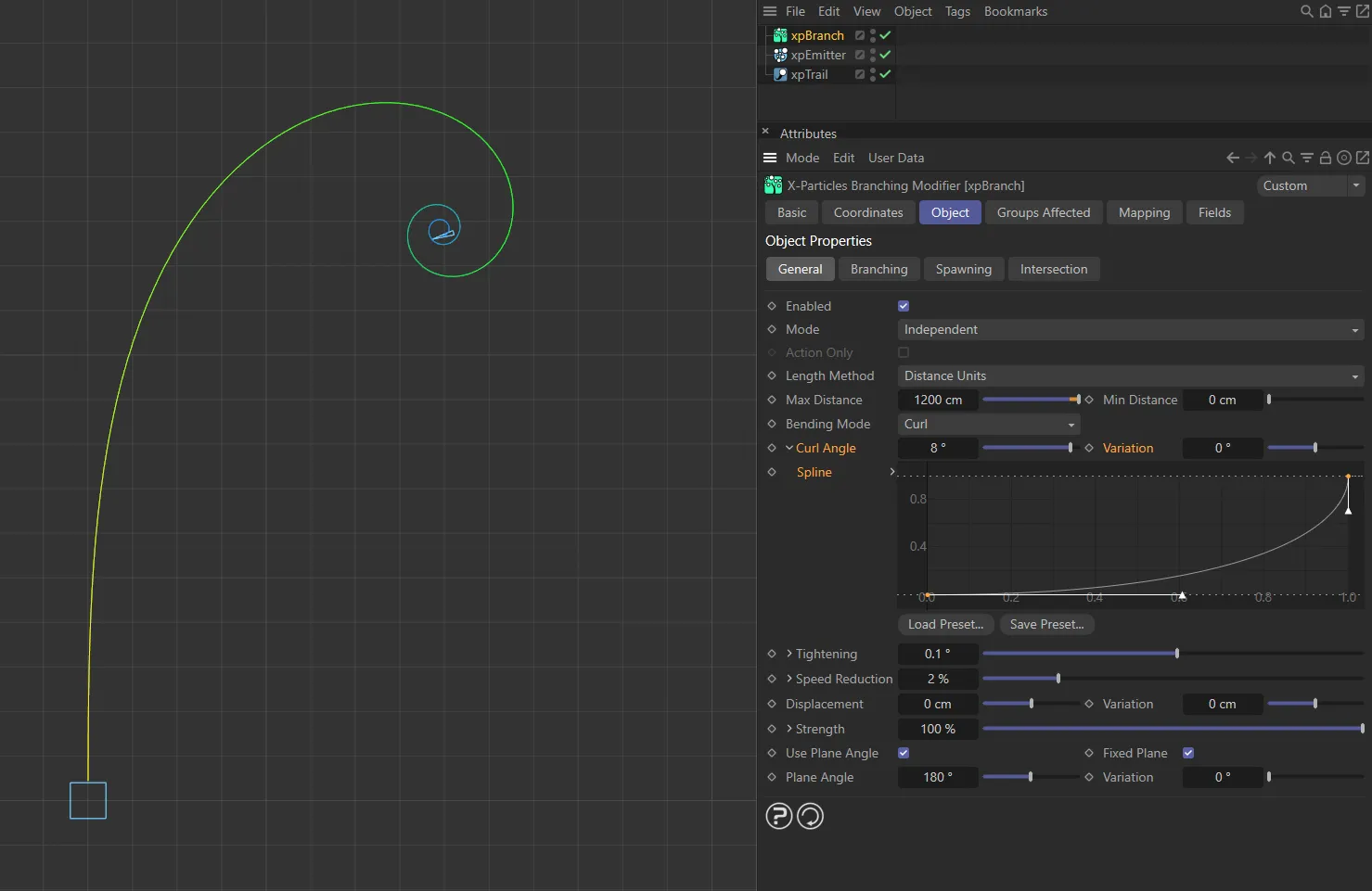Open the Bookmarks menu
The height and width of the screenshot is (891, 1372).
(x=1015, y=11)
